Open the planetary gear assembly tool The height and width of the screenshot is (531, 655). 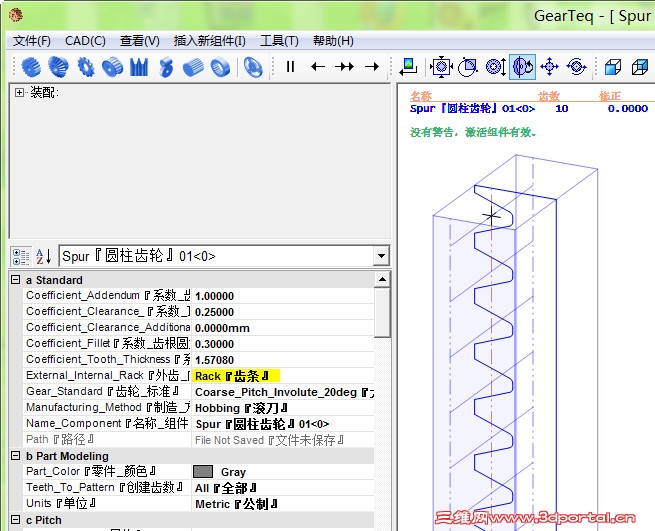pos(253,67)
